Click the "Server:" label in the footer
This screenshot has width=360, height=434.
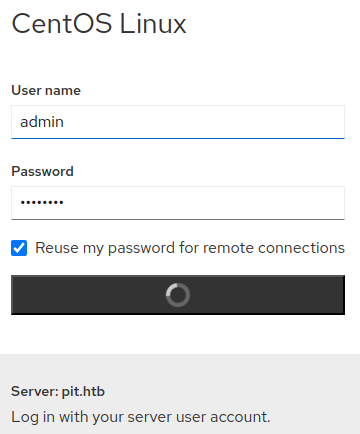pyautogui.click(x=35, y=391)
